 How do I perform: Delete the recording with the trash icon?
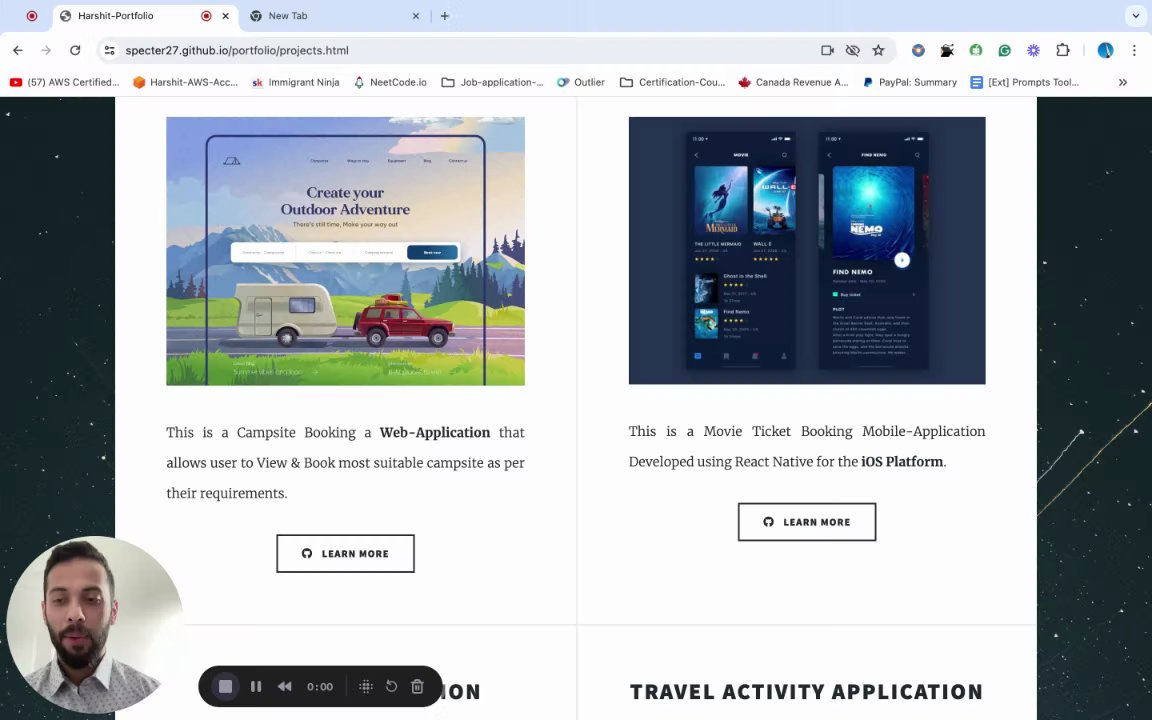coord(417,686)
